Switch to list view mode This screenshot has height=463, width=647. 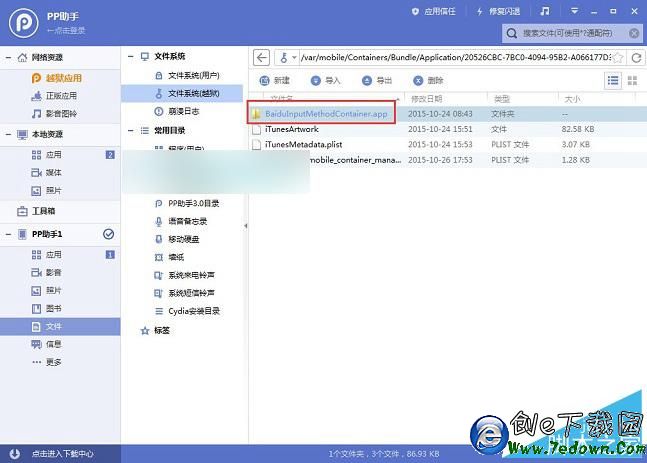pos(613,80)
